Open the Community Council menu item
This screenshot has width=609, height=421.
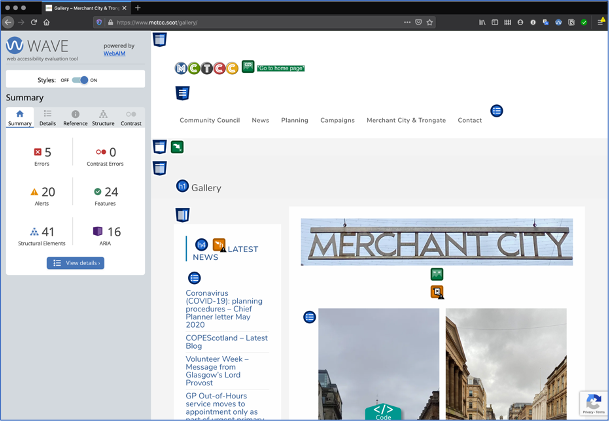point(210,120)
